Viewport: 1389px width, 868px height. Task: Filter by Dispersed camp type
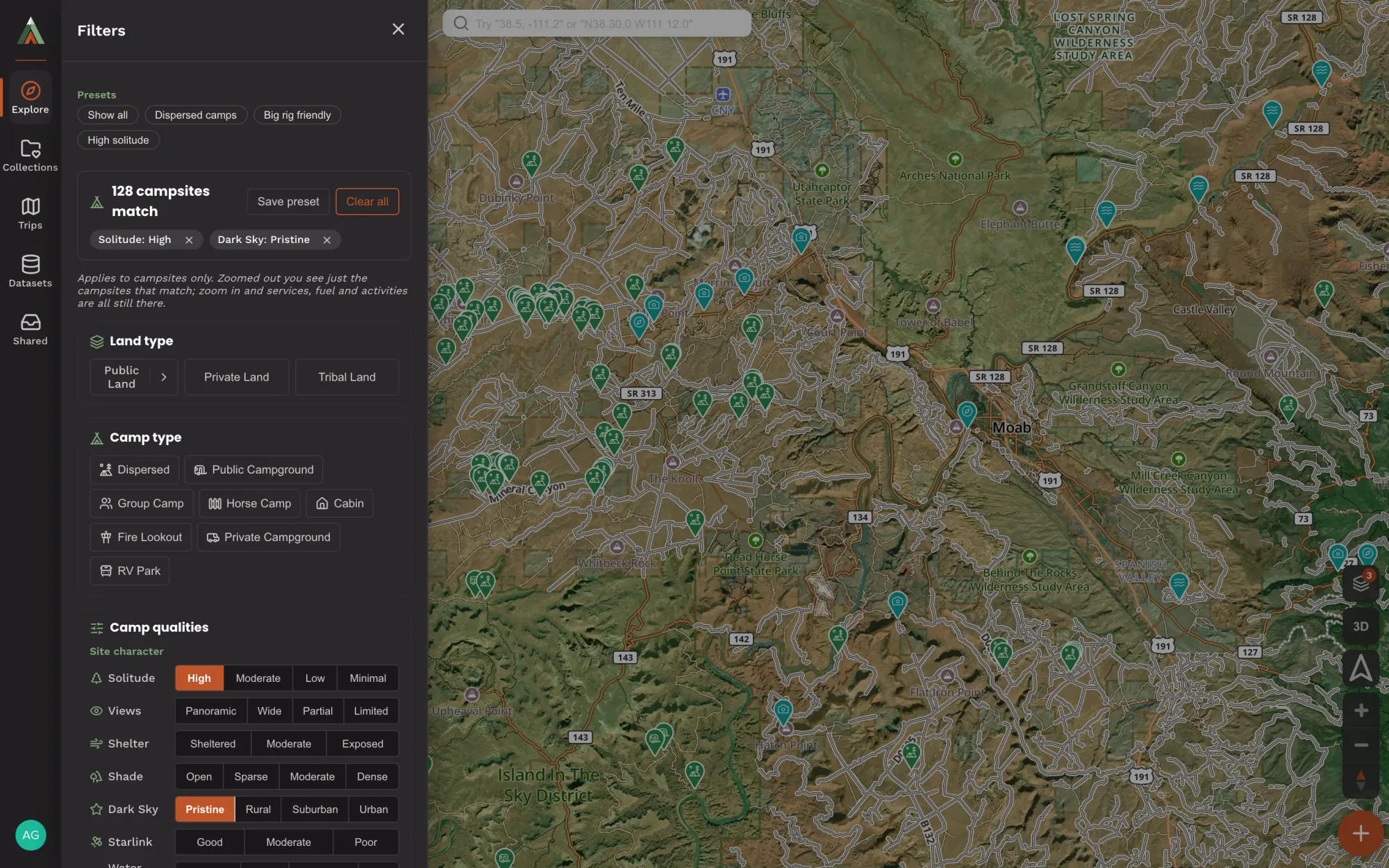click(x=135, y=470)
